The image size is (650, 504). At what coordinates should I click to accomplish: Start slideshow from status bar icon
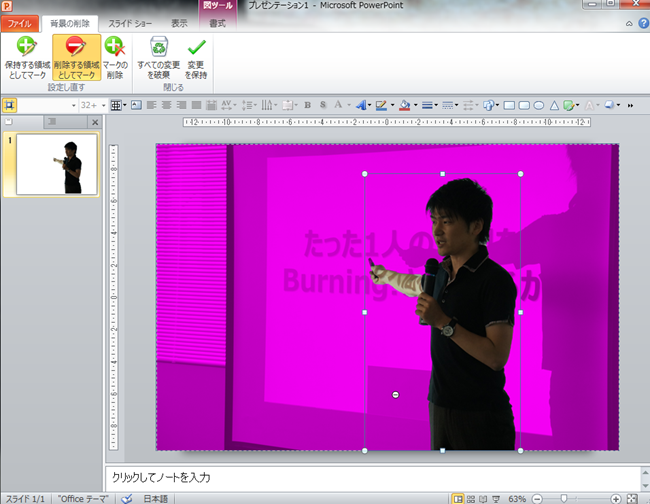point(495,498)
